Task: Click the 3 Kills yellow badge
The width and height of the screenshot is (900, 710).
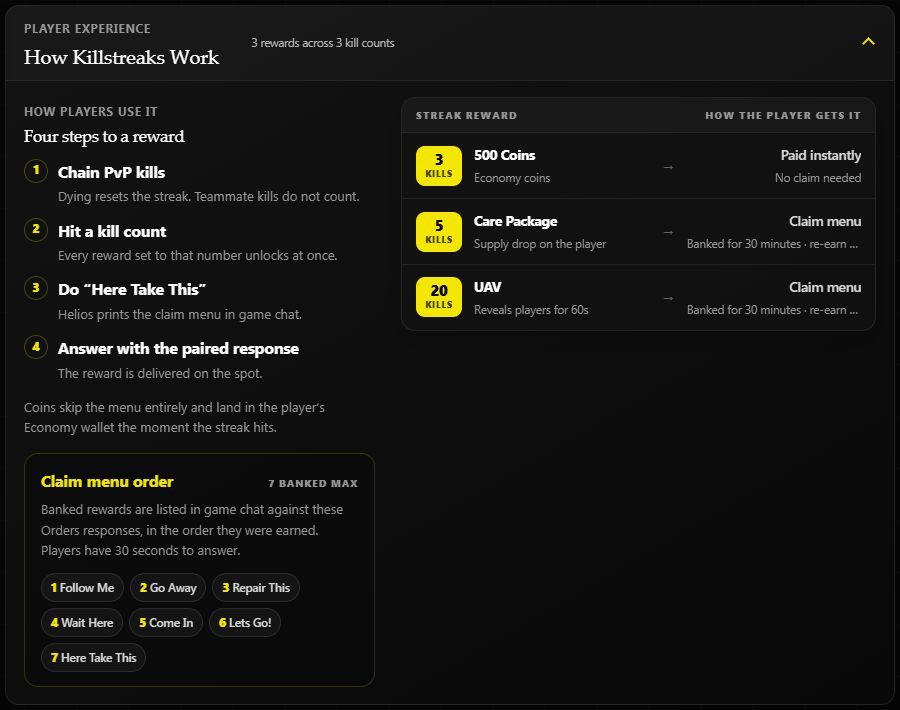Action: pos(439,166)
